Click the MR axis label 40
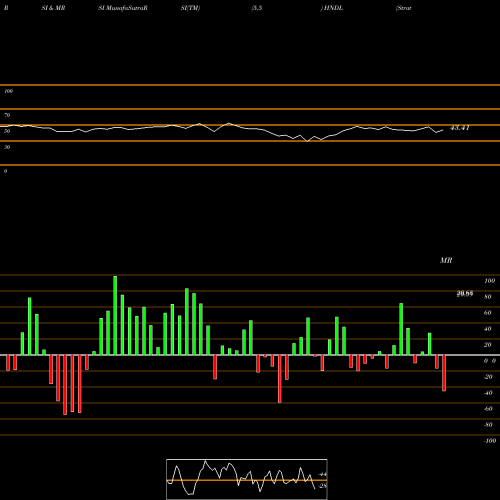 [488, 329]
